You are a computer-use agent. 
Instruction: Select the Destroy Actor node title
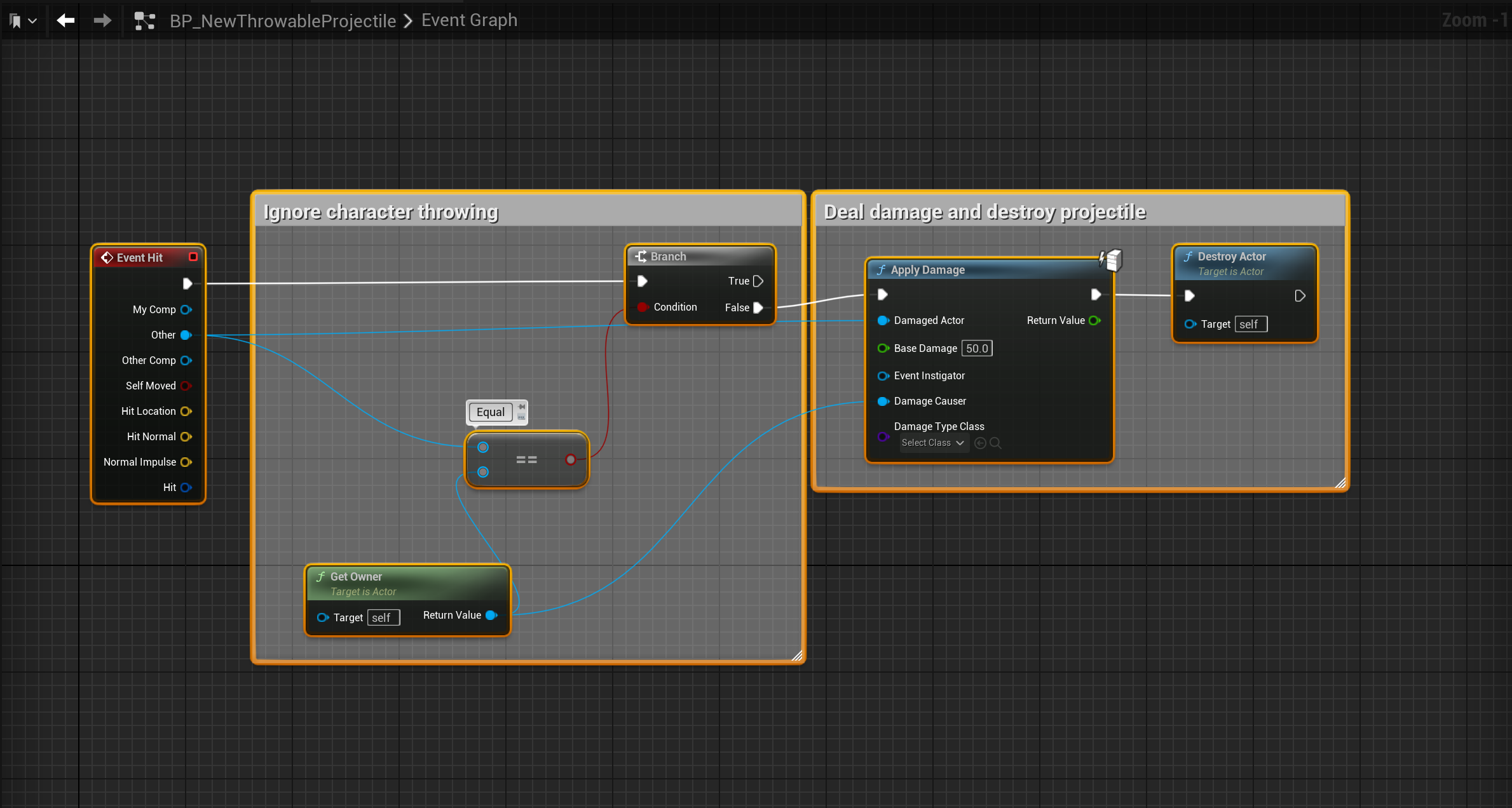coord(1231,257)
